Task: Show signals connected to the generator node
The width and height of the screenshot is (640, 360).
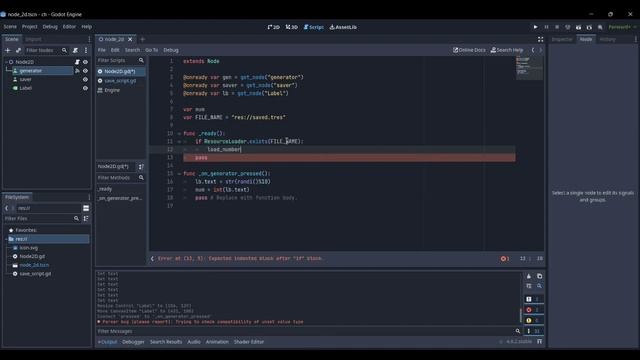Action: click(x=77, y=71)
